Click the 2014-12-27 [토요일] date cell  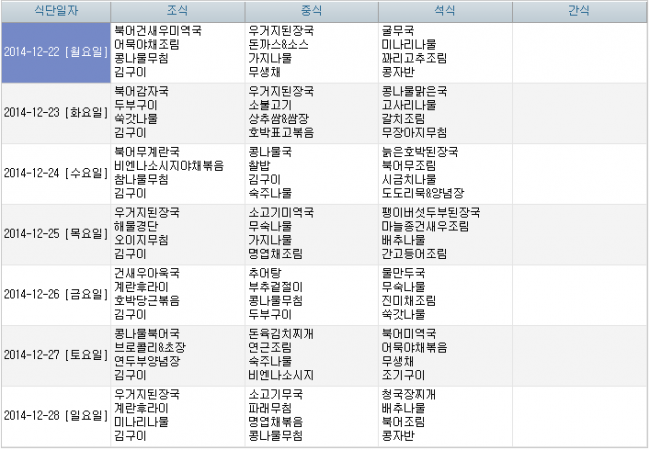click(55, 354)
